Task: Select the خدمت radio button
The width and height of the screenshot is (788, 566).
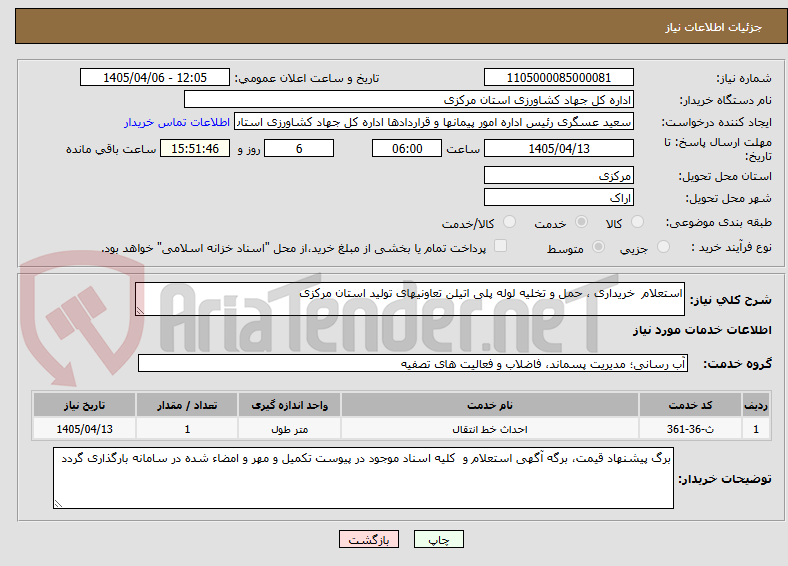Action: pos(581,222)
